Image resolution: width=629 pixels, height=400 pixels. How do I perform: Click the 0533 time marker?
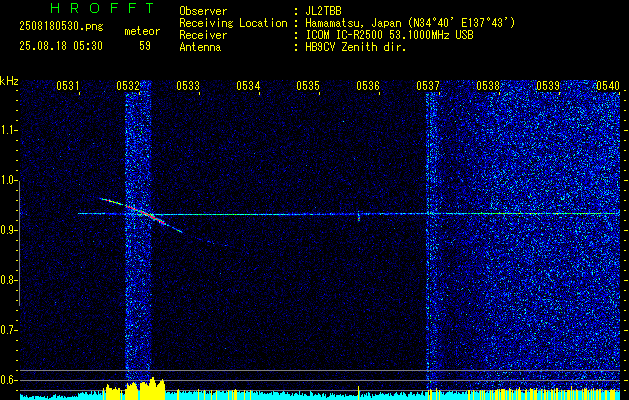click(x=188, y=85)
